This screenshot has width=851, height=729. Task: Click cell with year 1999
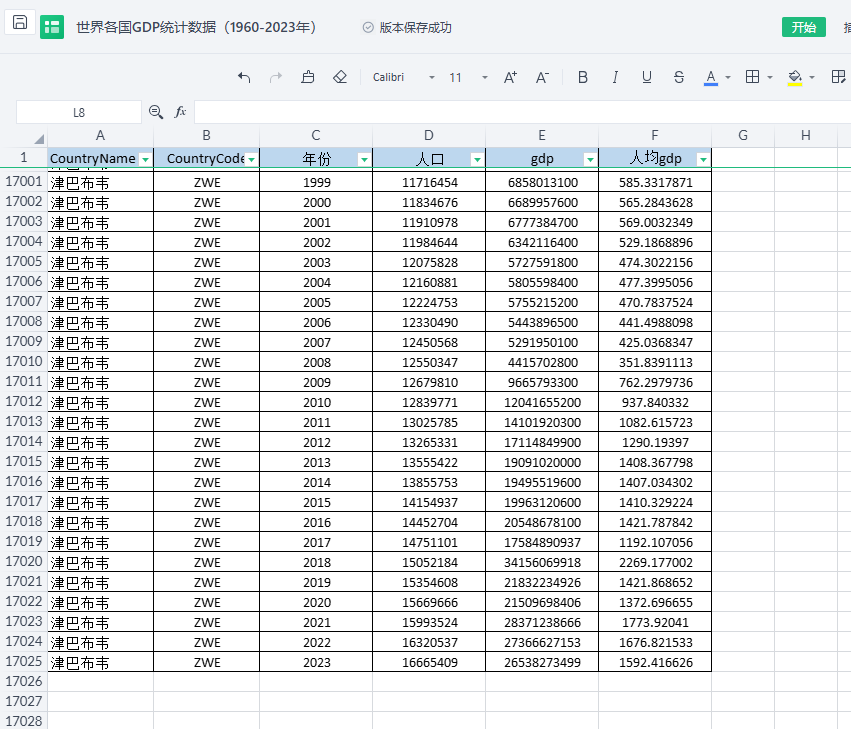coord(316,182)
